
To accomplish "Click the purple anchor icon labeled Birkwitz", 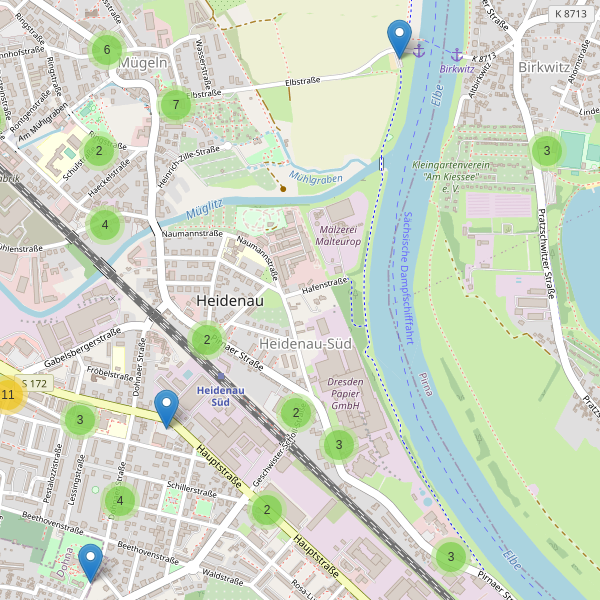I will coord(457,55).
